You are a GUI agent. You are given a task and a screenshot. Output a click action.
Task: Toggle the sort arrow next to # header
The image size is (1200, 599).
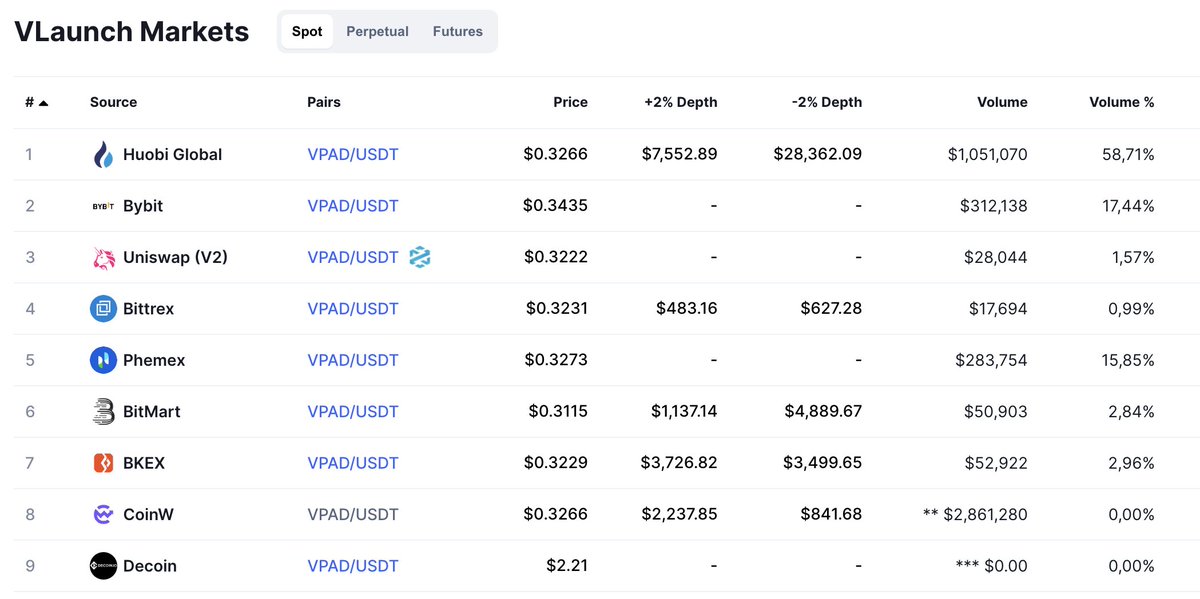coord(44,103)
